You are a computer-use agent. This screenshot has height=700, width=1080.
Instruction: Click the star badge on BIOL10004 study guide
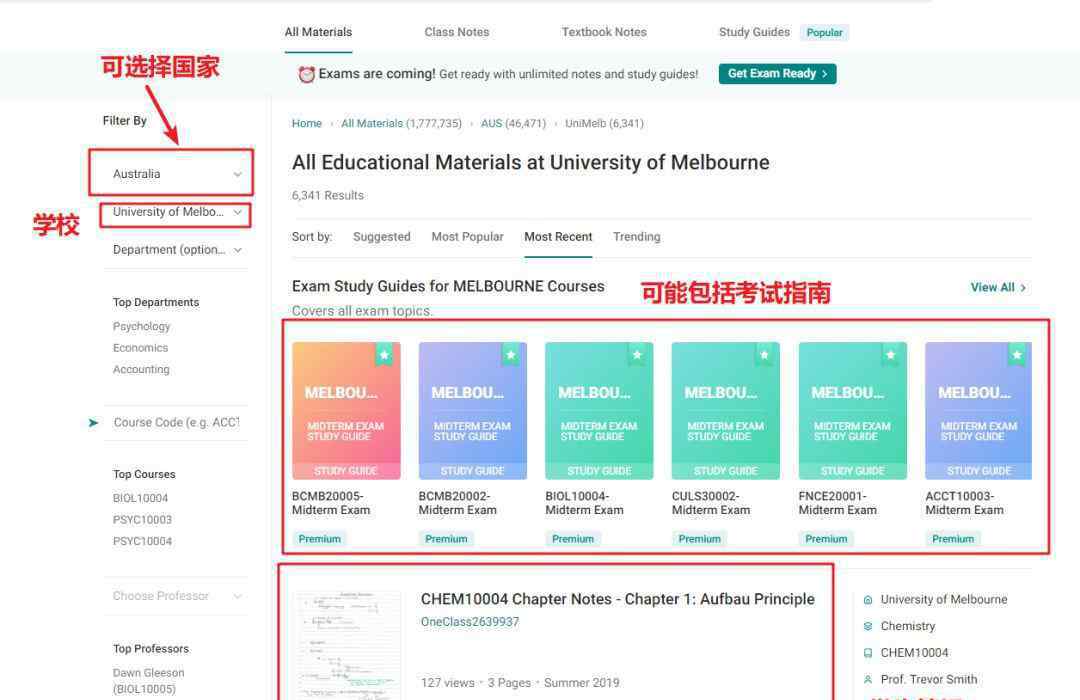pyautogui.click(x=638, y=355)
